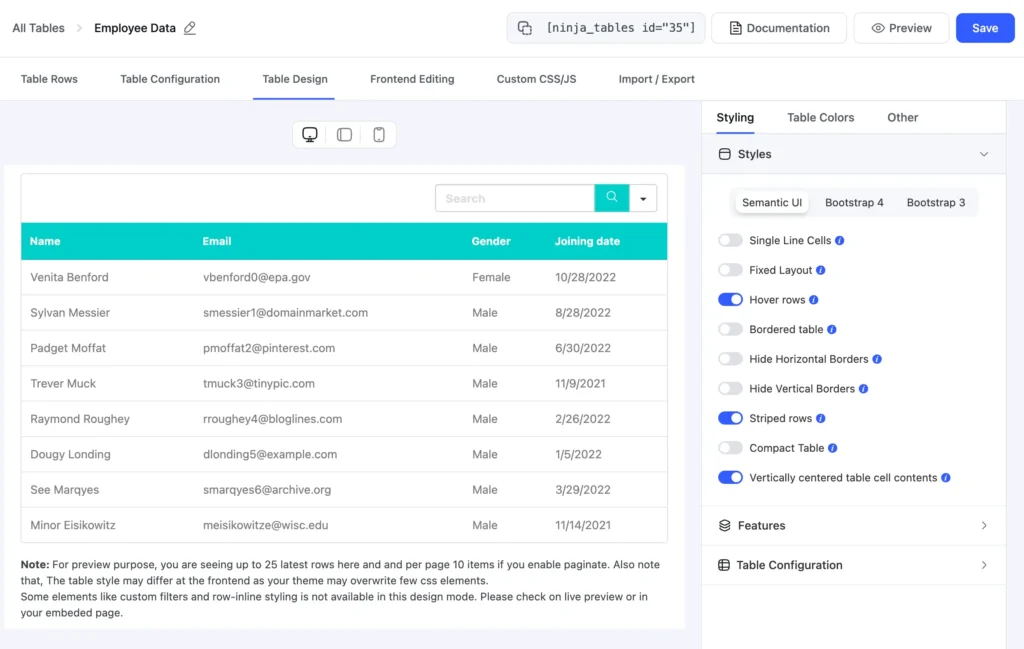Select the Styling sidebar tab
Image resolution: width=1024 pixels, height=649 pixels.
735,118
